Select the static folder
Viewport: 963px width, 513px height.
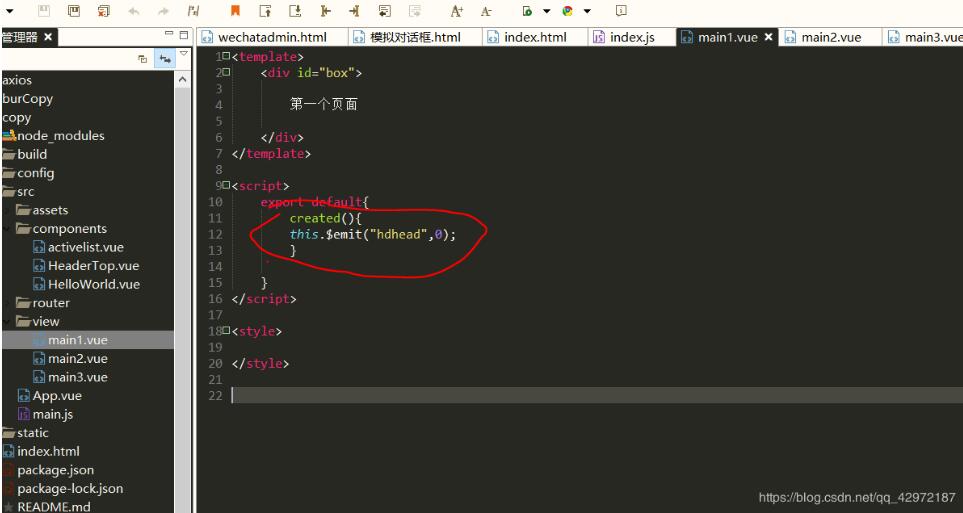click(x=33, y=433)
